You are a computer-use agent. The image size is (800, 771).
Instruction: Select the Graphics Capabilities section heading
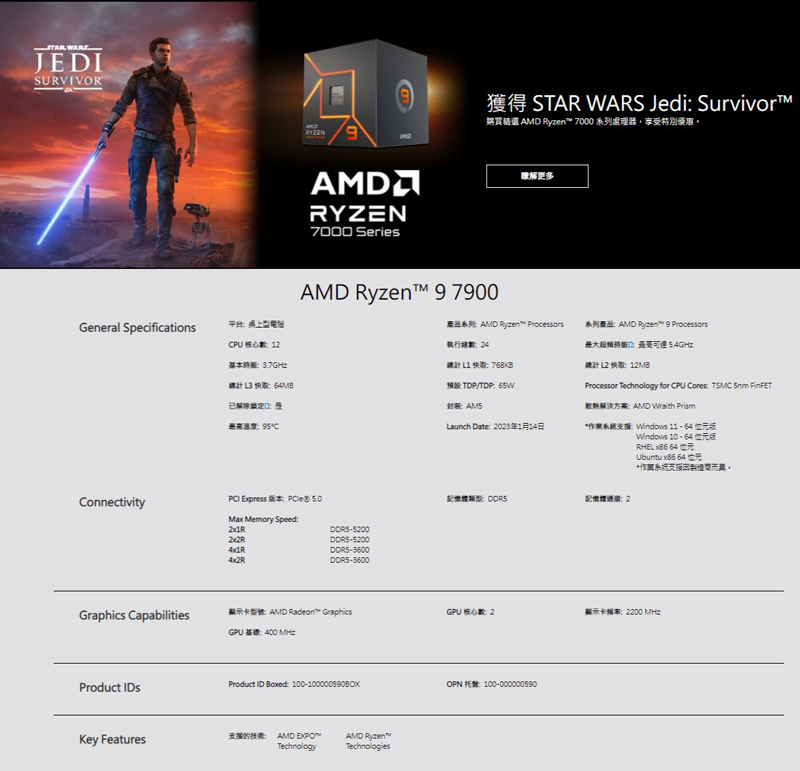pyautogui.click(x=134, y=615)
